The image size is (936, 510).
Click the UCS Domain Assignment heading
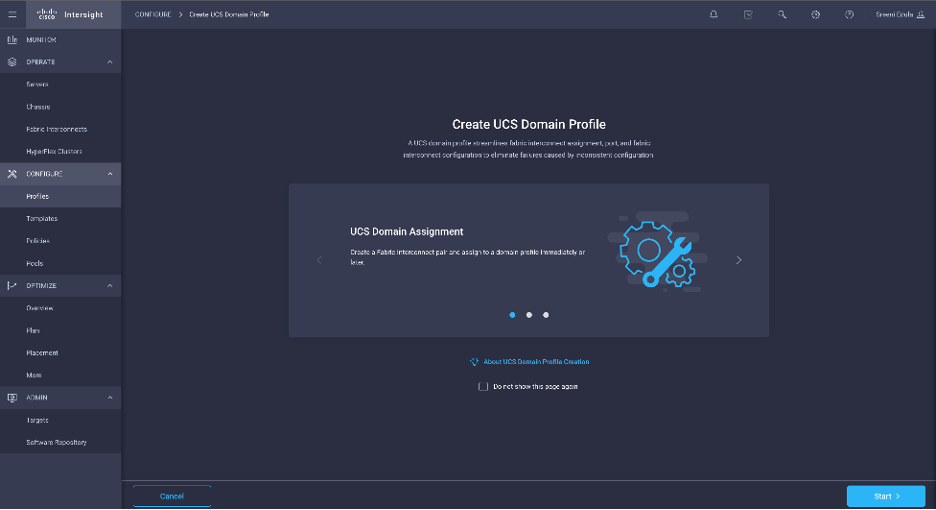click(x=407, y=232)
